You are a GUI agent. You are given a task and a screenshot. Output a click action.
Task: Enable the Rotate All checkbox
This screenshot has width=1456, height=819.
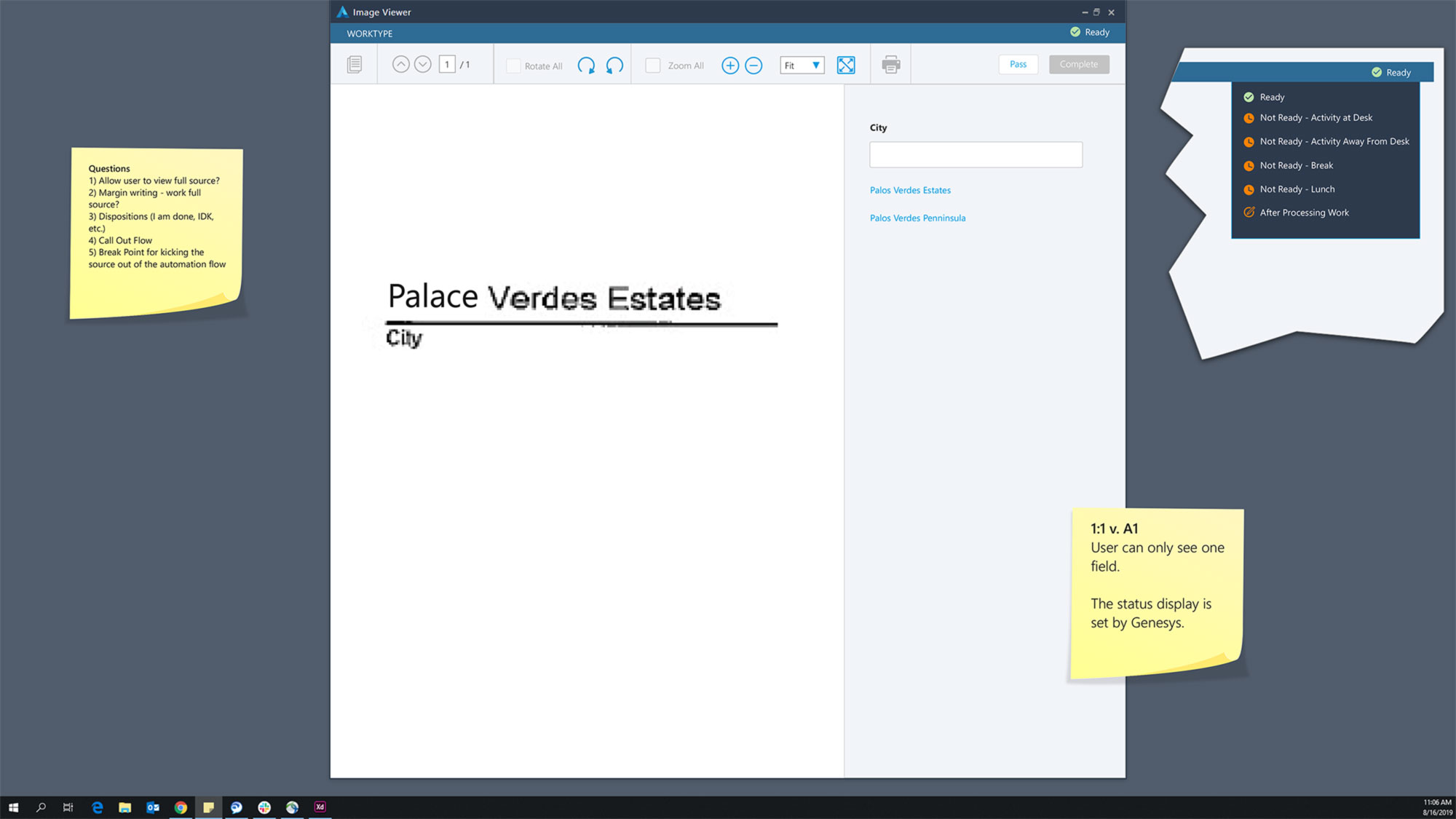pyautogui.click(x=513, y=66)
